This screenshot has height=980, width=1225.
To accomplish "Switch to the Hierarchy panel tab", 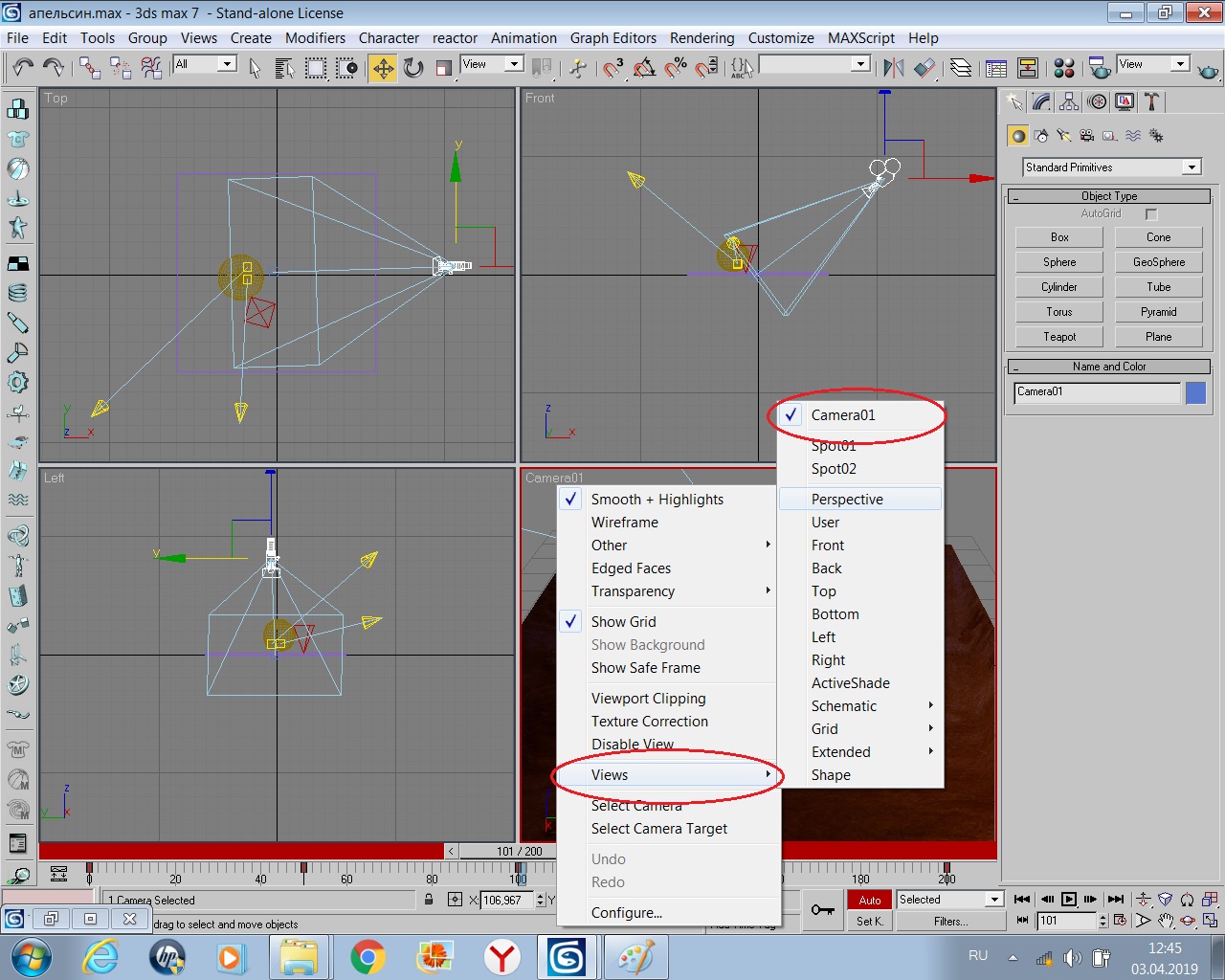I will [x=1070, y=101].
